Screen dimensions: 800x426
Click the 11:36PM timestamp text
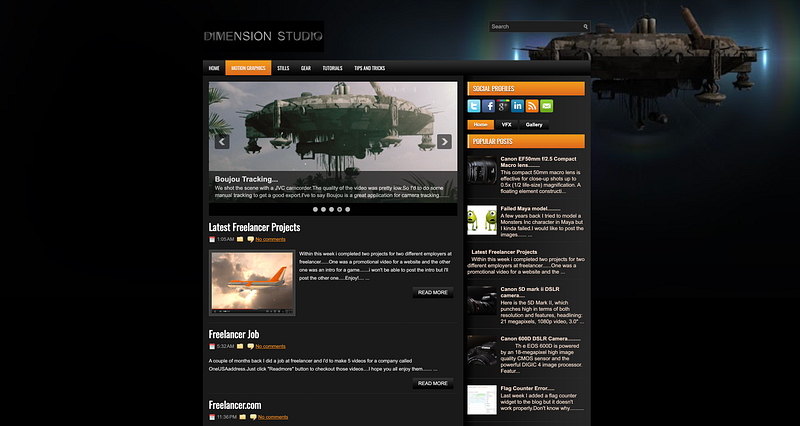click(227, 417)
